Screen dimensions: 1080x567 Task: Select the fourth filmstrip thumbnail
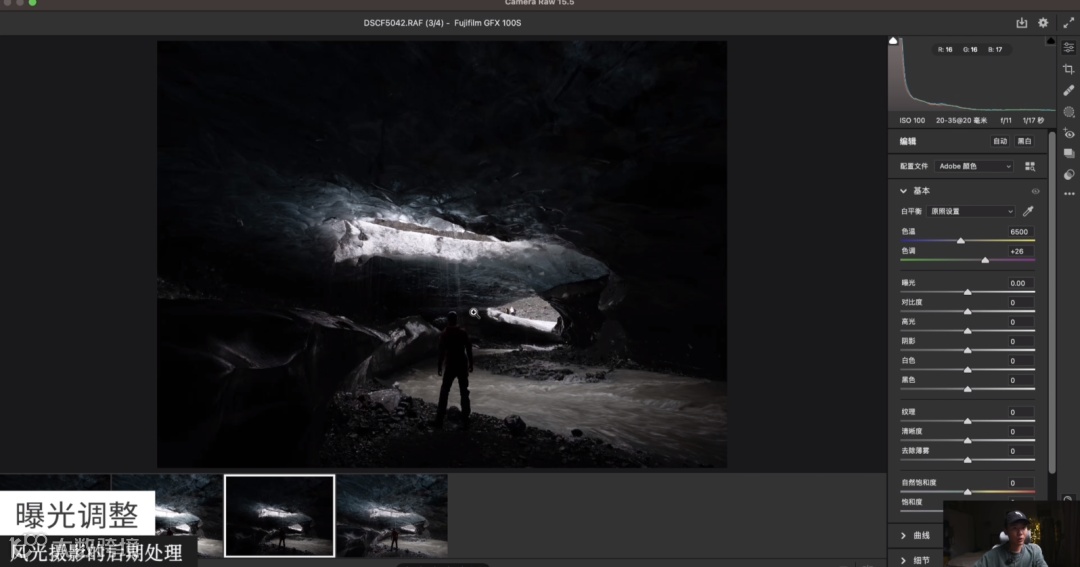pyautogui.click(x=392, y=514)
